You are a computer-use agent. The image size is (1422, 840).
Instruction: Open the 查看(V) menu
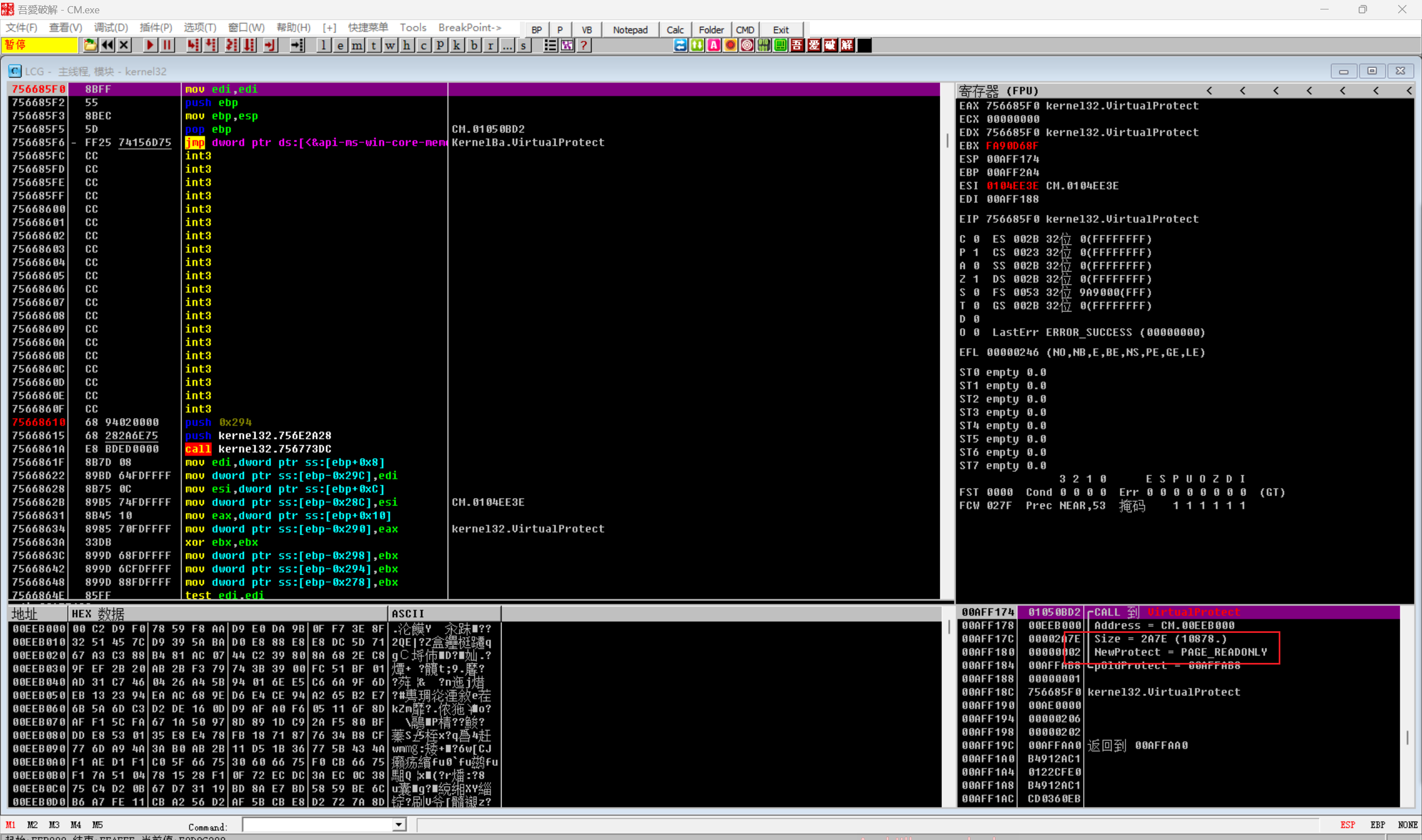pyautogui.click(x=65, y=27)
